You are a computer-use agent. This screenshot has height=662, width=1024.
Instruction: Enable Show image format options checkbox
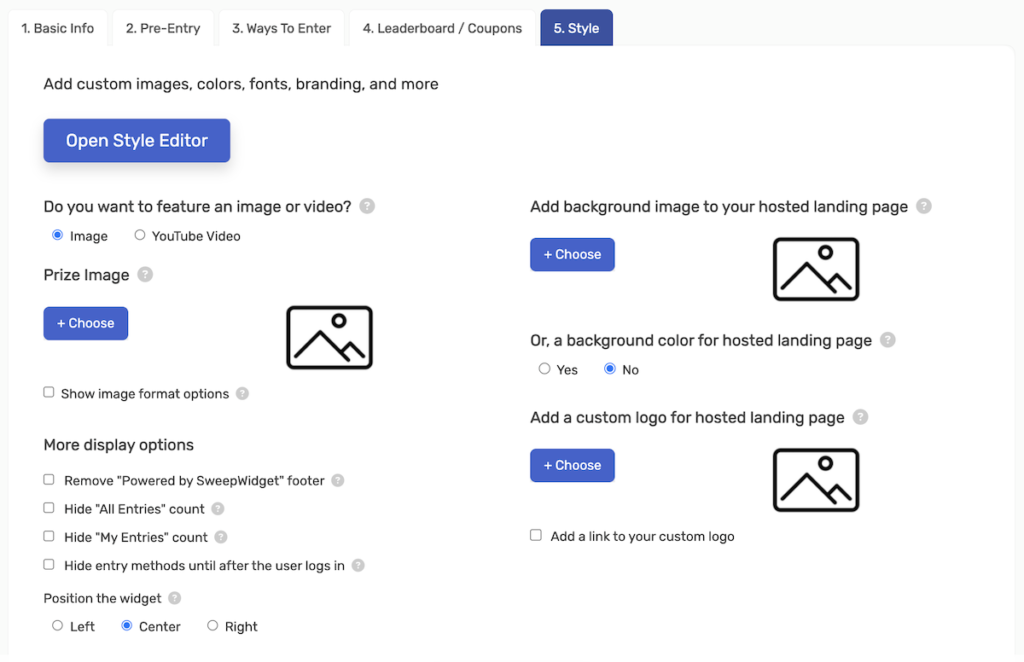click(x=49, y=392)
